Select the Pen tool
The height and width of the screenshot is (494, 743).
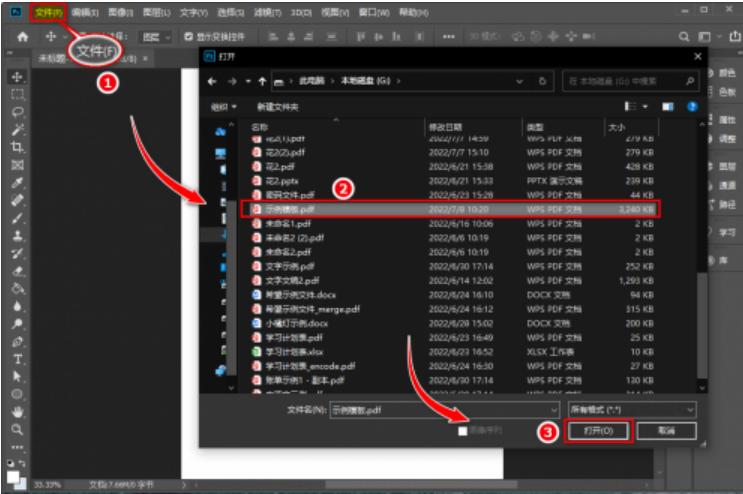(17, 341)
